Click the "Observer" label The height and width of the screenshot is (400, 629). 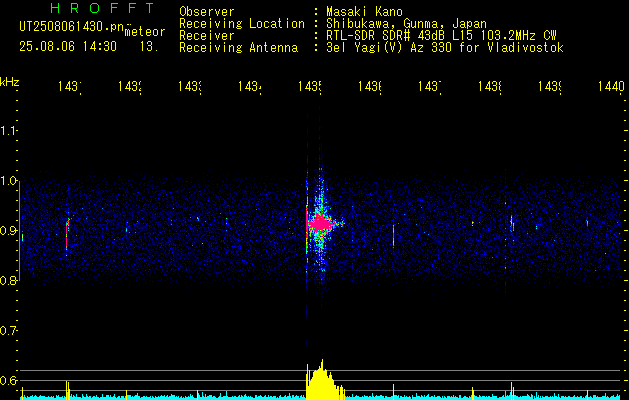click(x=207, y=11)
